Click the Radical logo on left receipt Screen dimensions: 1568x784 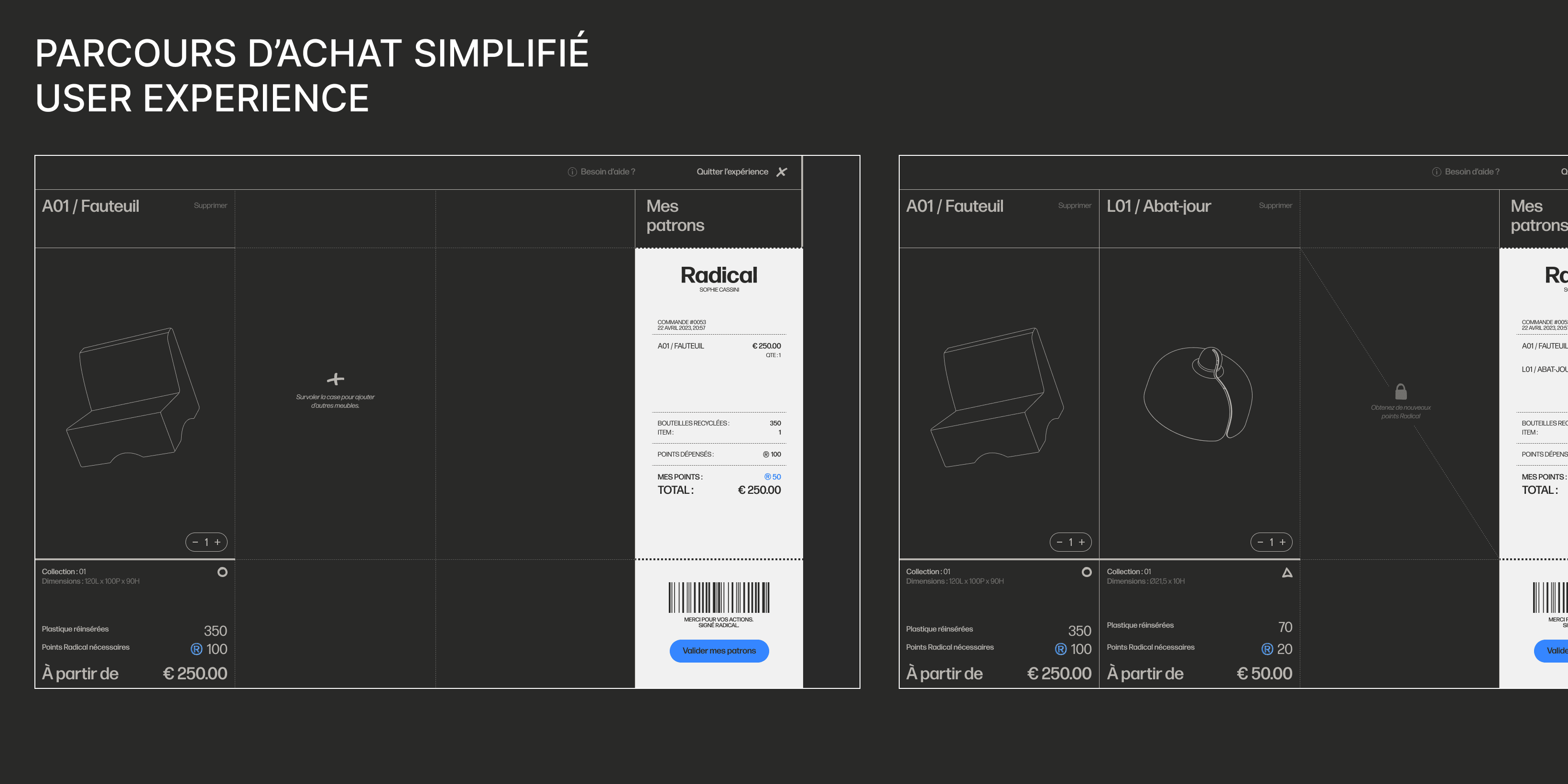click(719, 275)
